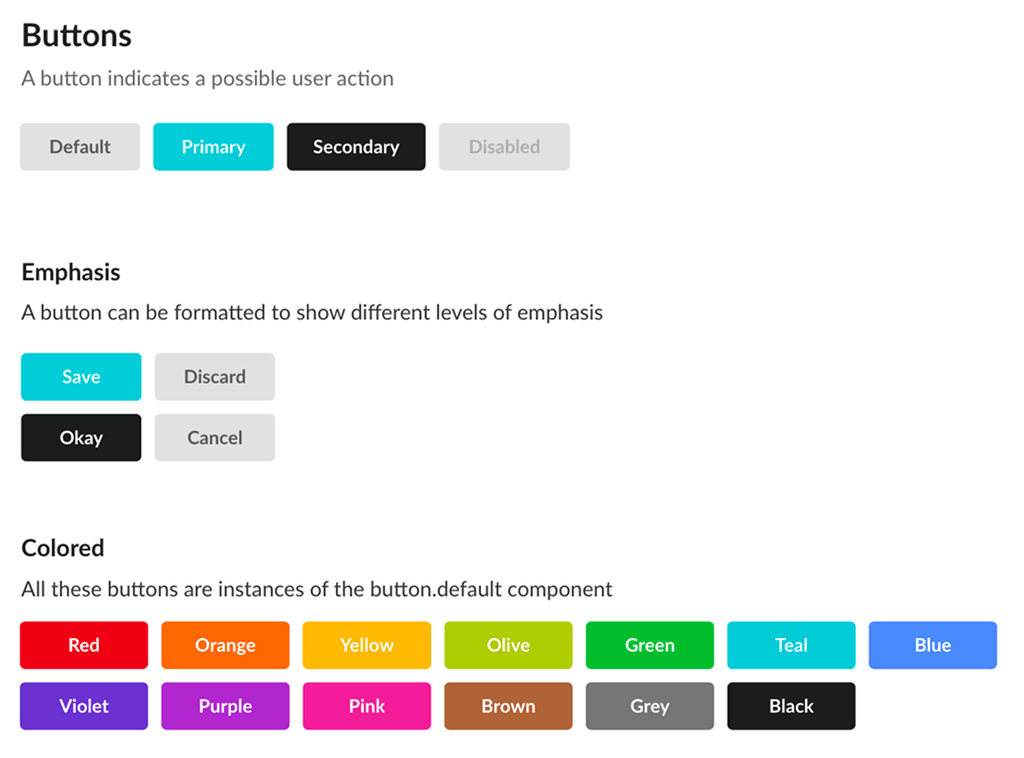Image resolution: width=1024 pixels, height=758 pixels.
Task: Select the Green colored button
Action: tap(650, 645)
